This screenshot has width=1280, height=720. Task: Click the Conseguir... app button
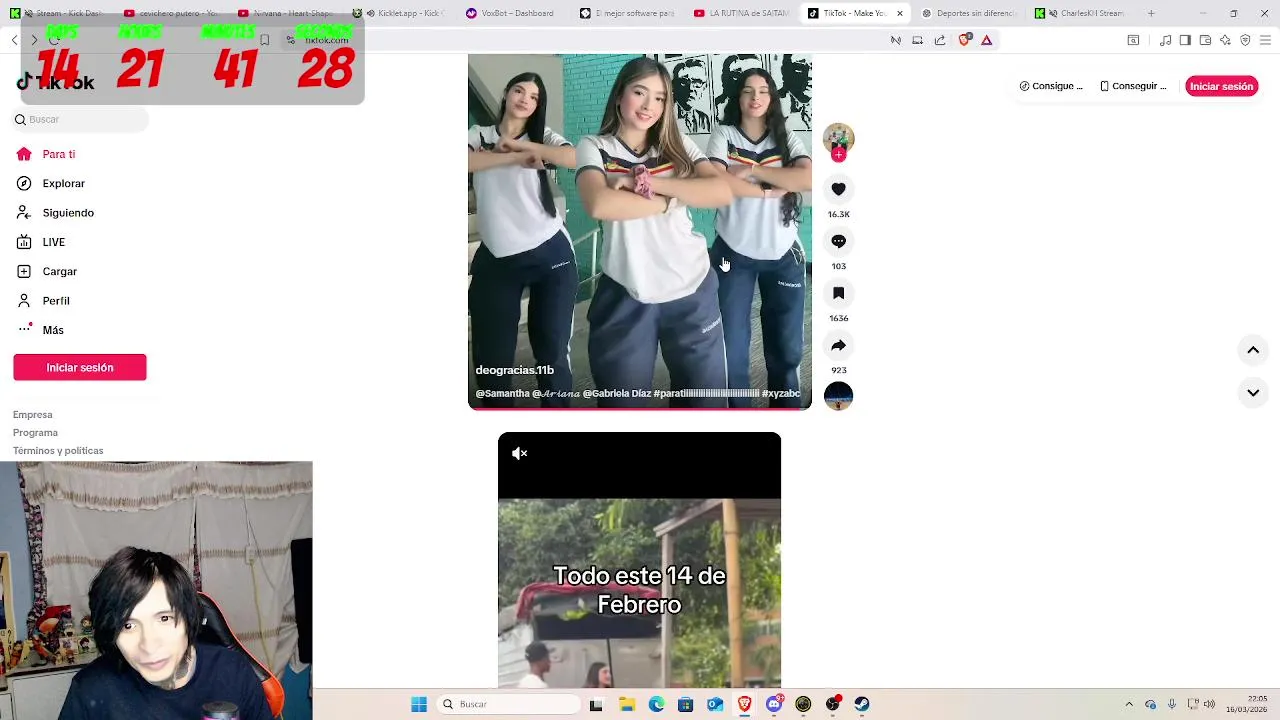(x=1133, y=86)
